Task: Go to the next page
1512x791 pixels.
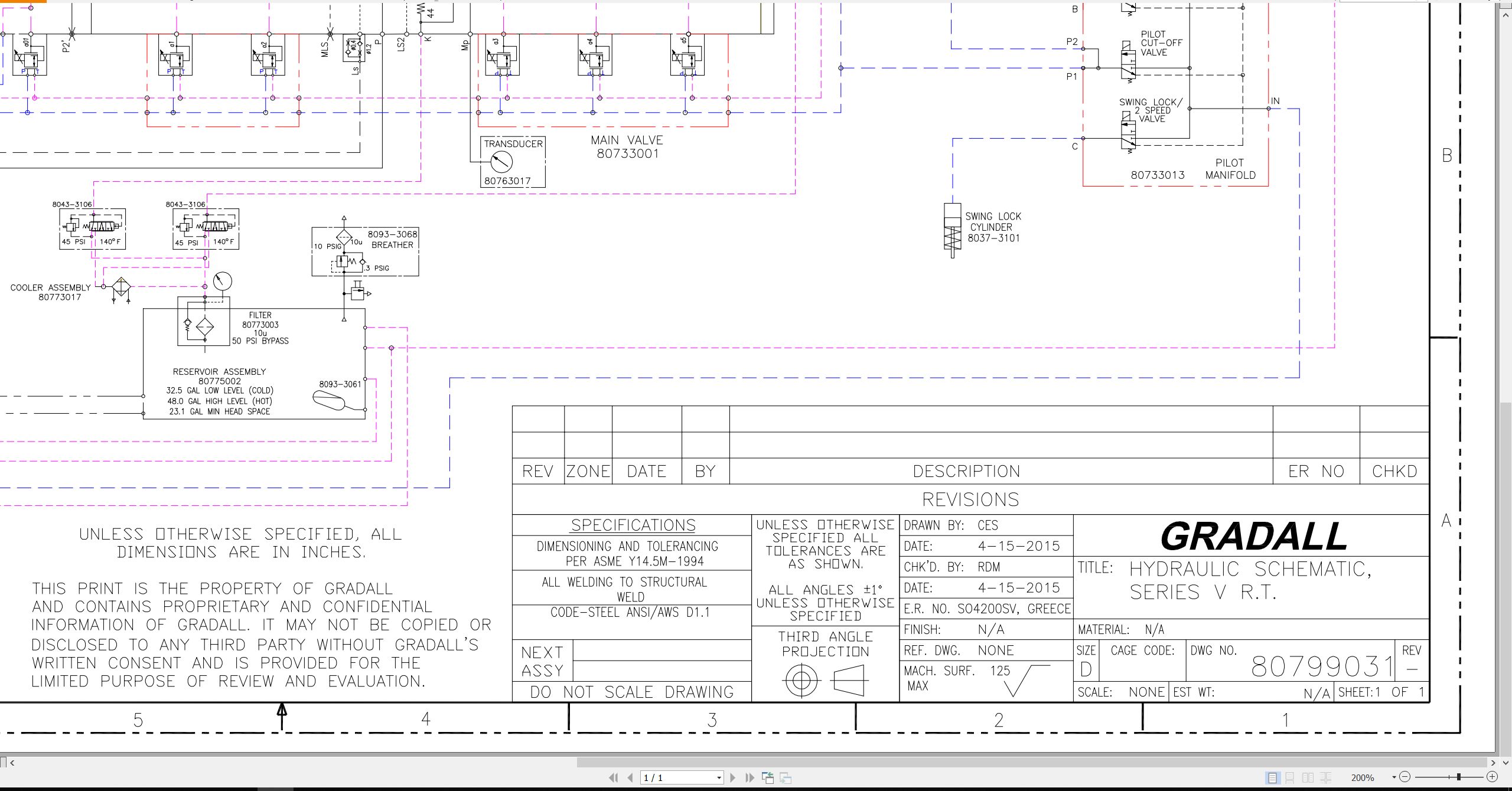Action: click(x=733, y=777)
